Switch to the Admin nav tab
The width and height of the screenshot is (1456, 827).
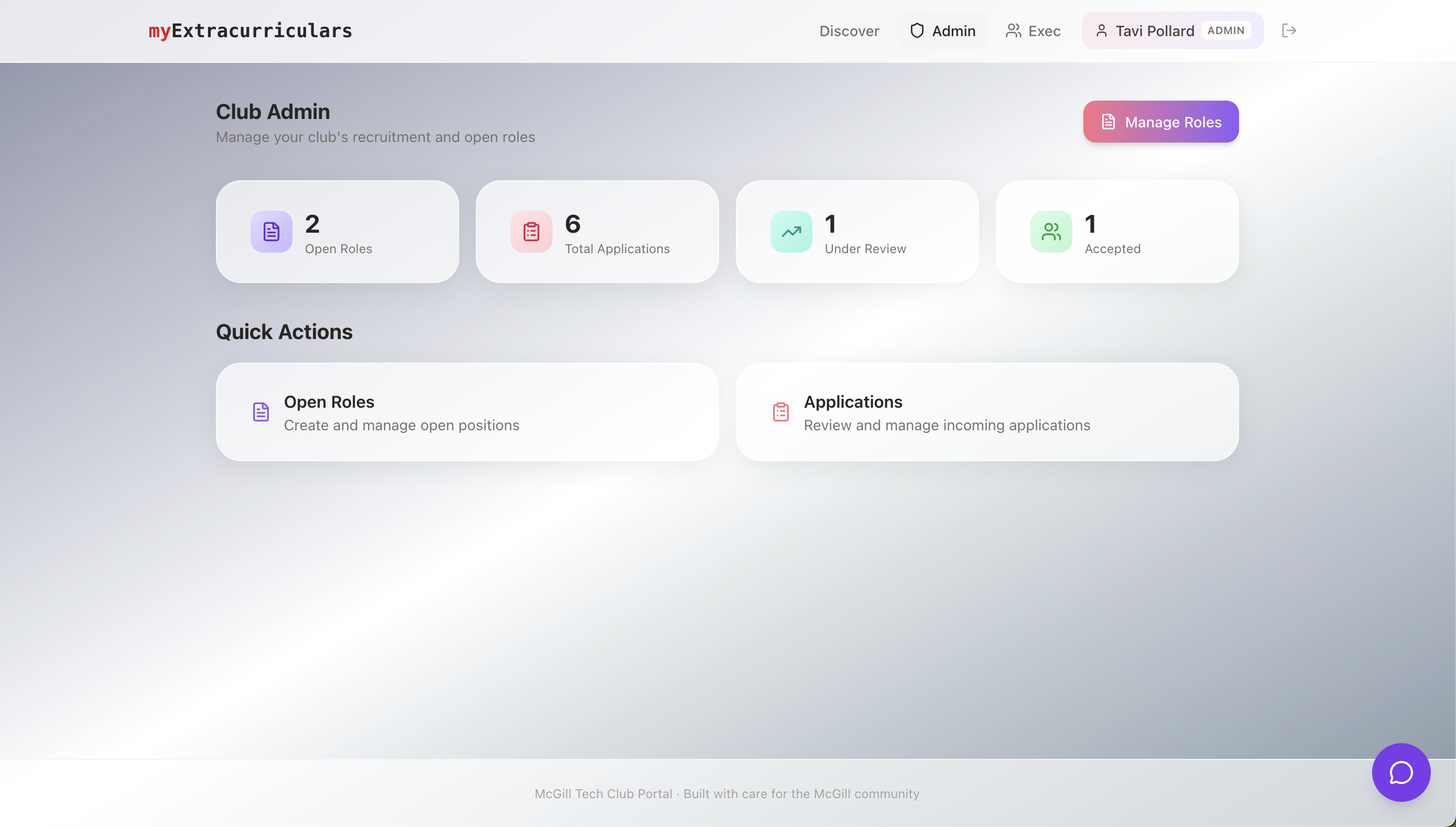(x=943, y=31)
